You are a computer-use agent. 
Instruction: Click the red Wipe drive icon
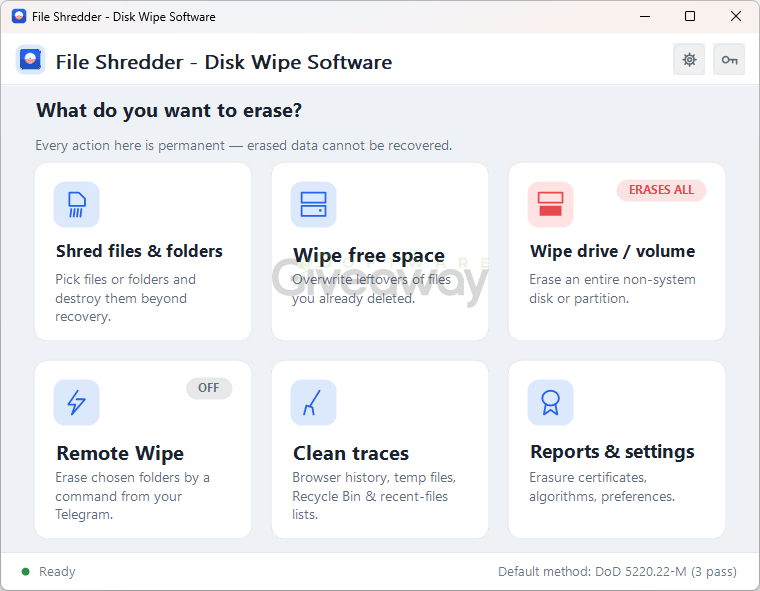[x=551, y=205]
